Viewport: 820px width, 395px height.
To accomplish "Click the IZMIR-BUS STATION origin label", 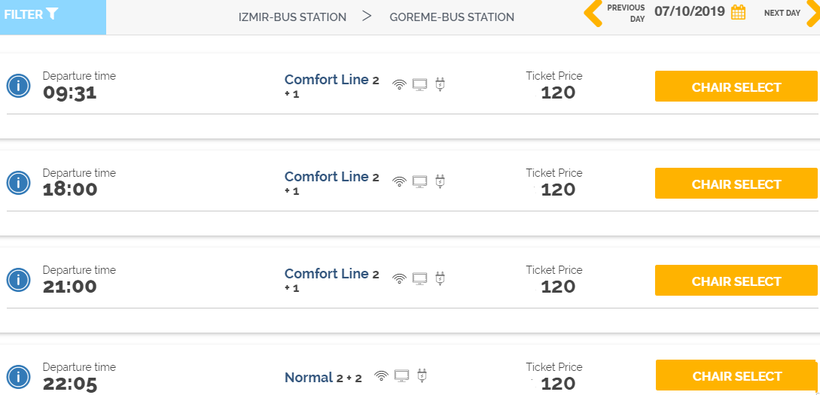I will [x=292, y=17].
